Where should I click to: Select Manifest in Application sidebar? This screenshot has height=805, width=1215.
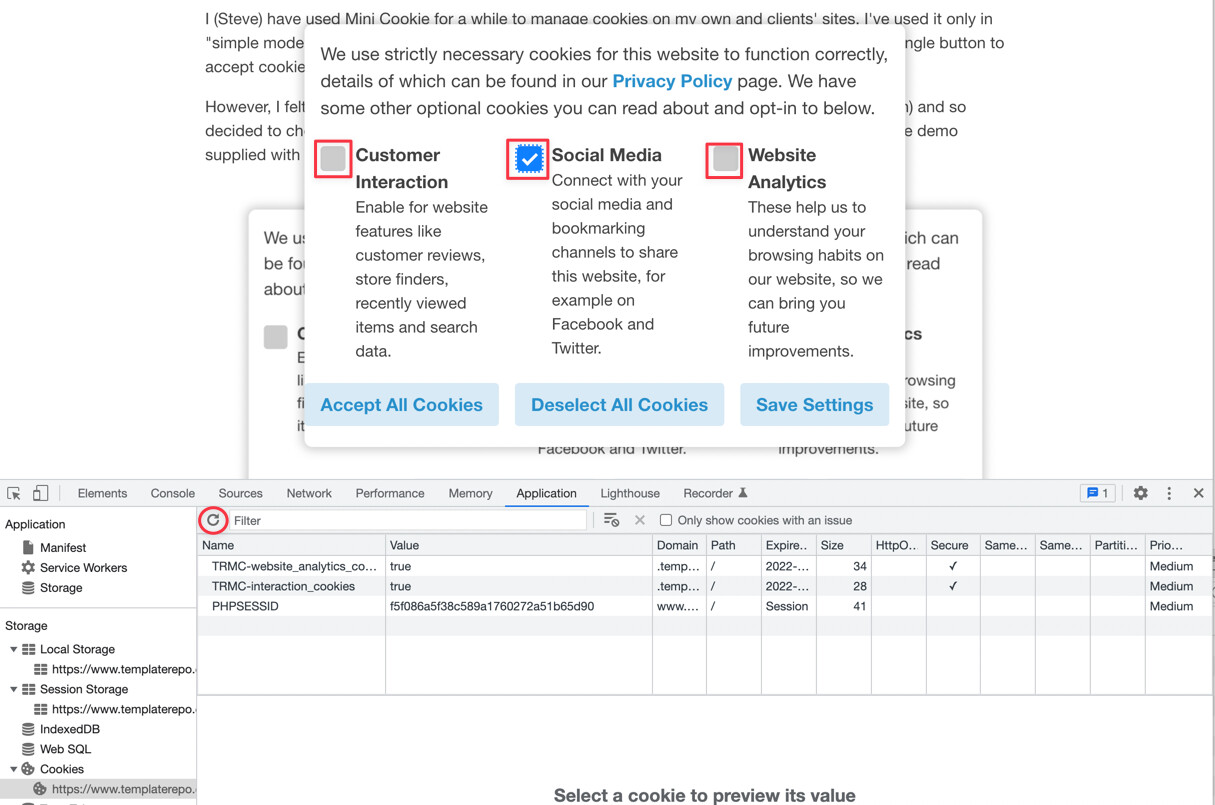63,548
